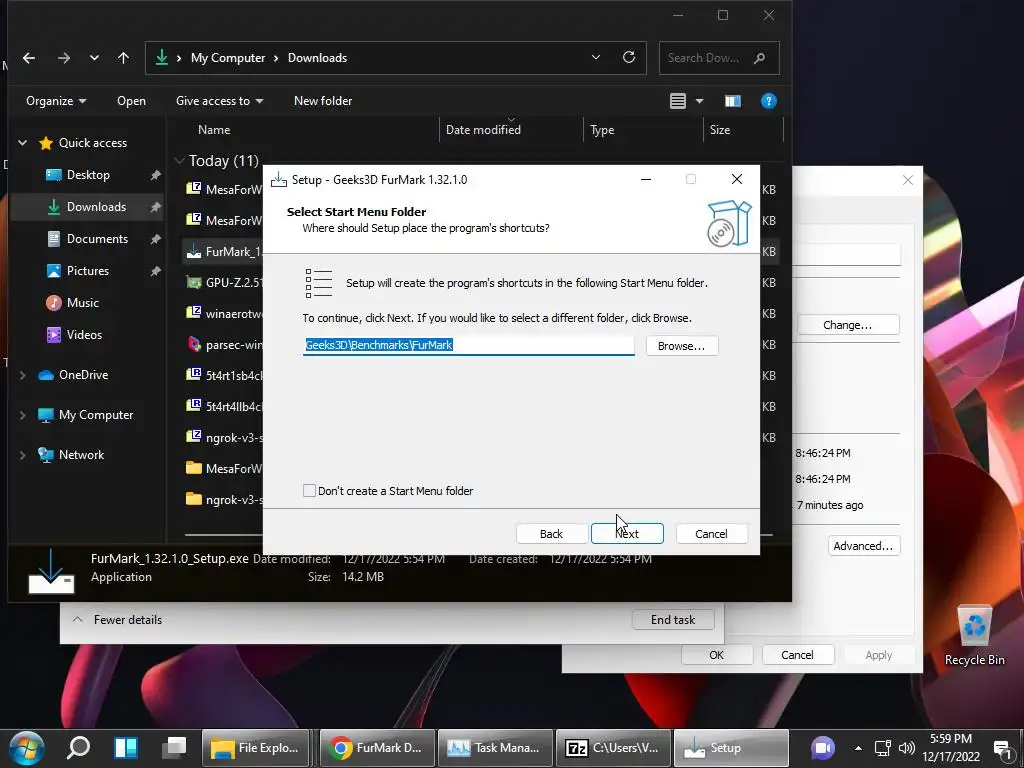1024x768 pixels.
Task: Select the first MesaForW archive file
Action: [x=224, y=189]
